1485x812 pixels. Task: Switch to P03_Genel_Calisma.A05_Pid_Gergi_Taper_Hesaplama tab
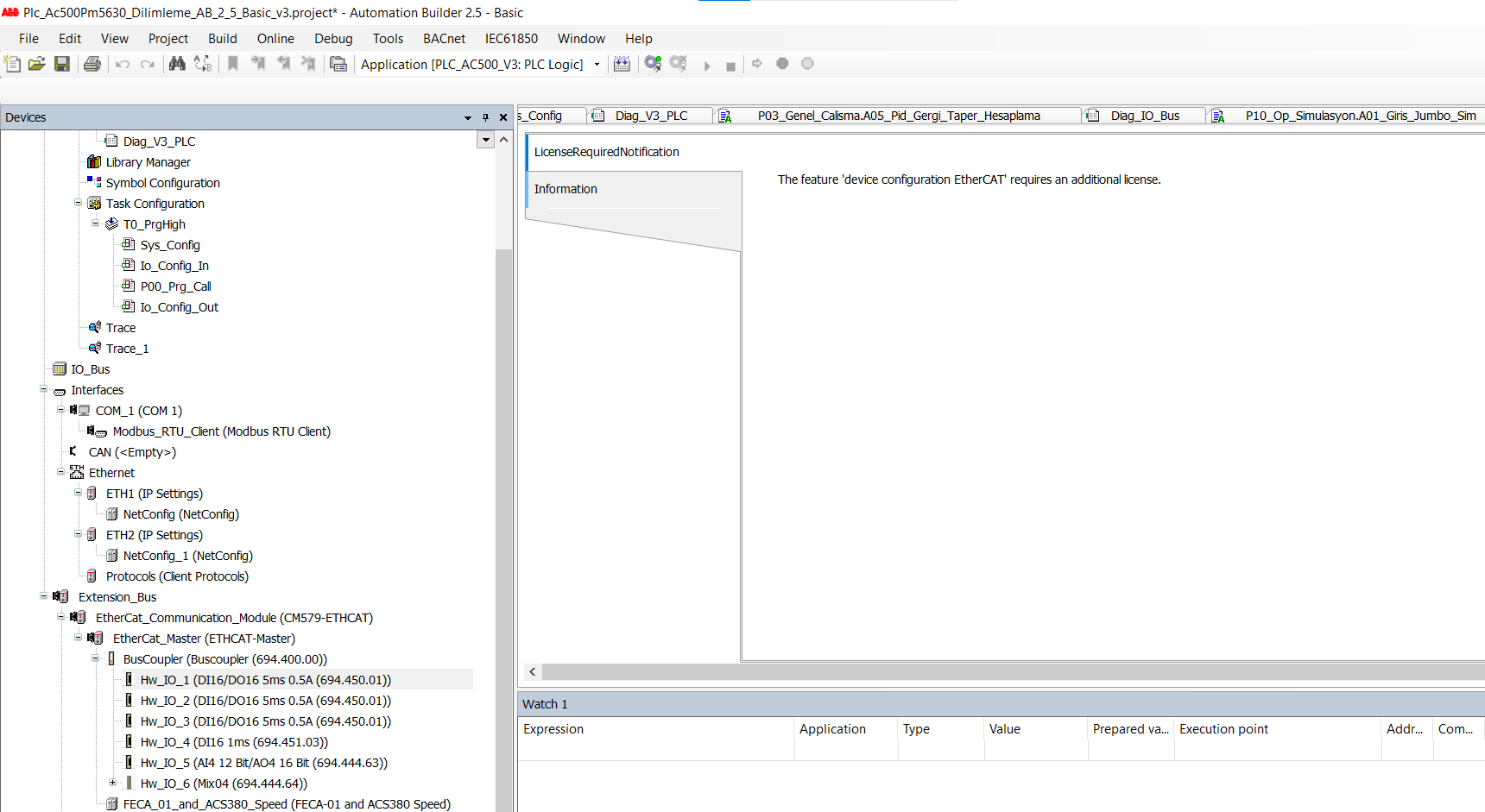tap(899, 116)
